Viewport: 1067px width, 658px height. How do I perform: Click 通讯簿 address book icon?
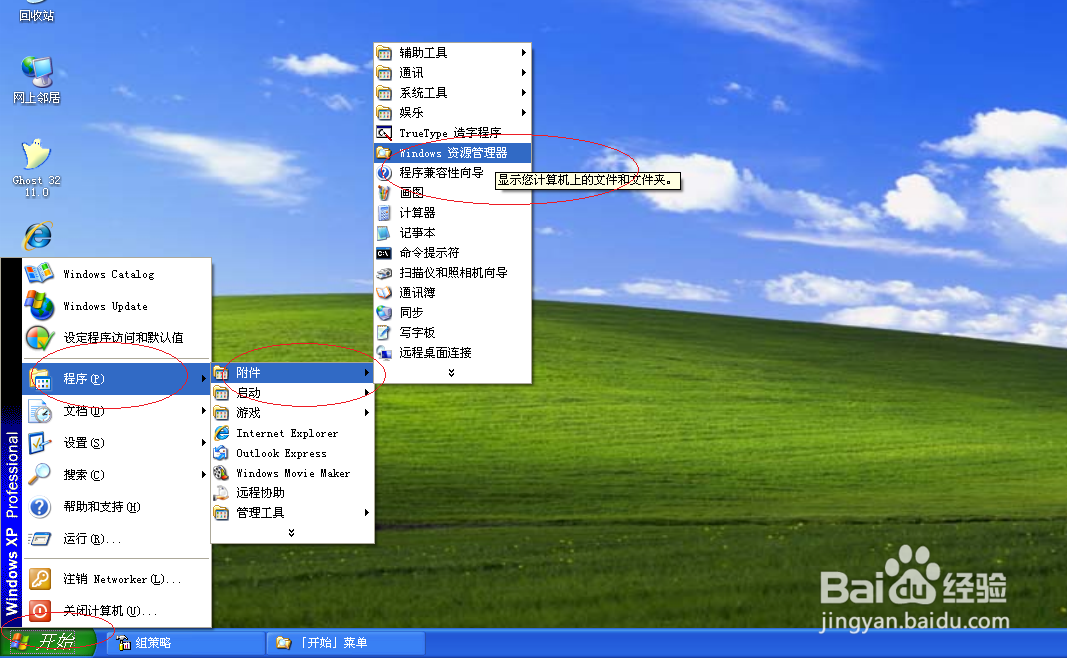(x=384, y=293)
